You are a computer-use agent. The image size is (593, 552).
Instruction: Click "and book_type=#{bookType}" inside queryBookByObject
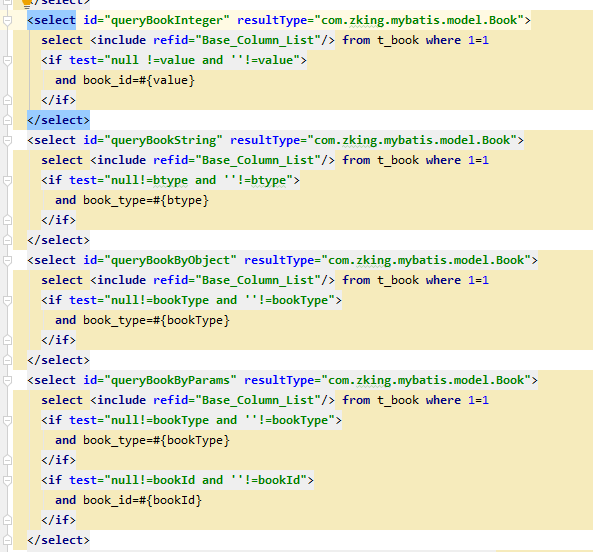[143, 320]
